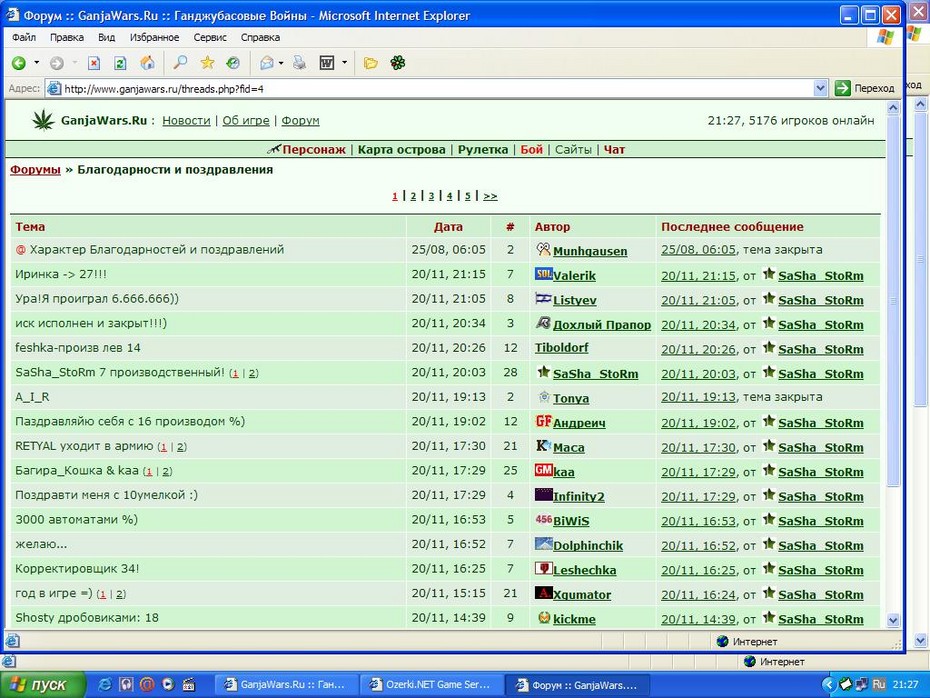Switch to GanjaWars.Ru :: Ган... taskbar window
The height and width of the screenshot is (698, 930).
click(286, 684)
